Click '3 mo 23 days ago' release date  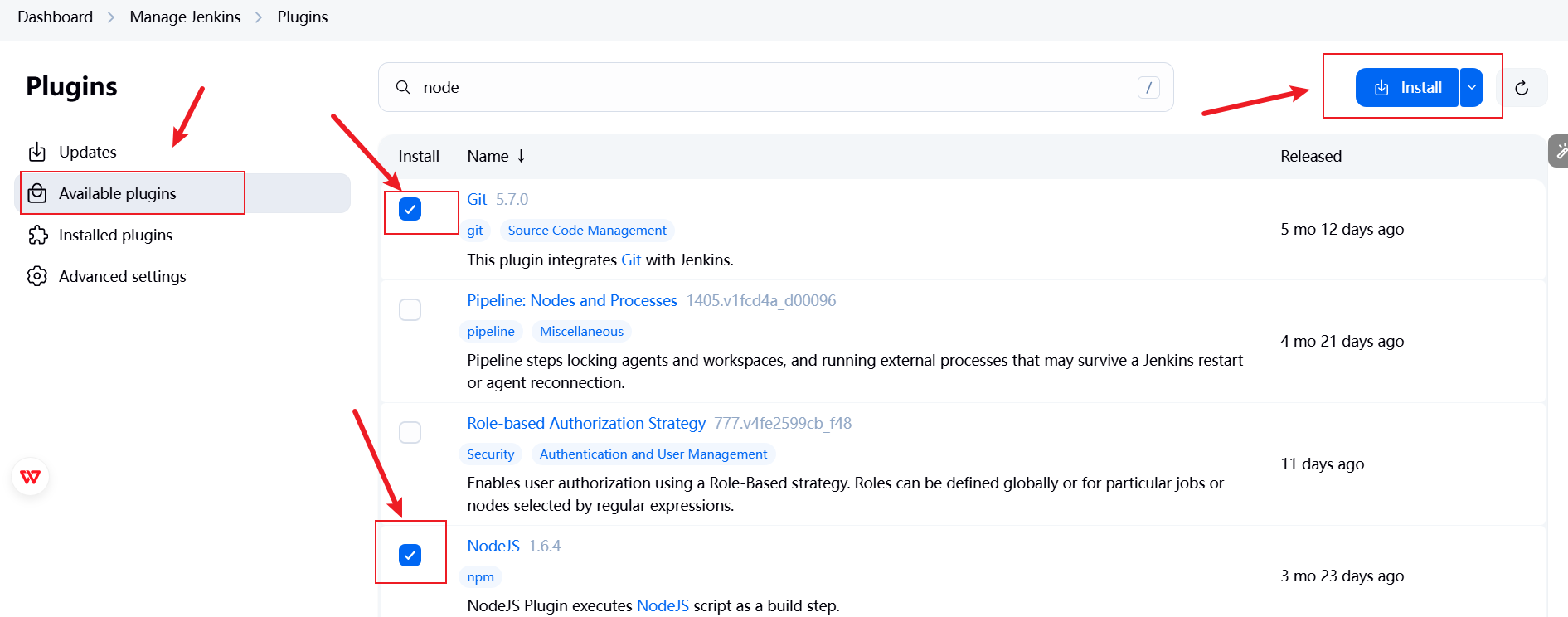pyautogui.click(x=1342, y=576)
